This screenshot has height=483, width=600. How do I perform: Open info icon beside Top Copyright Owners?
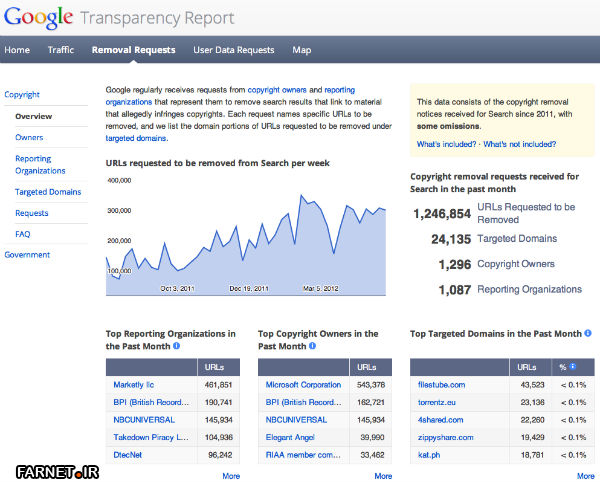coord(312,346)
